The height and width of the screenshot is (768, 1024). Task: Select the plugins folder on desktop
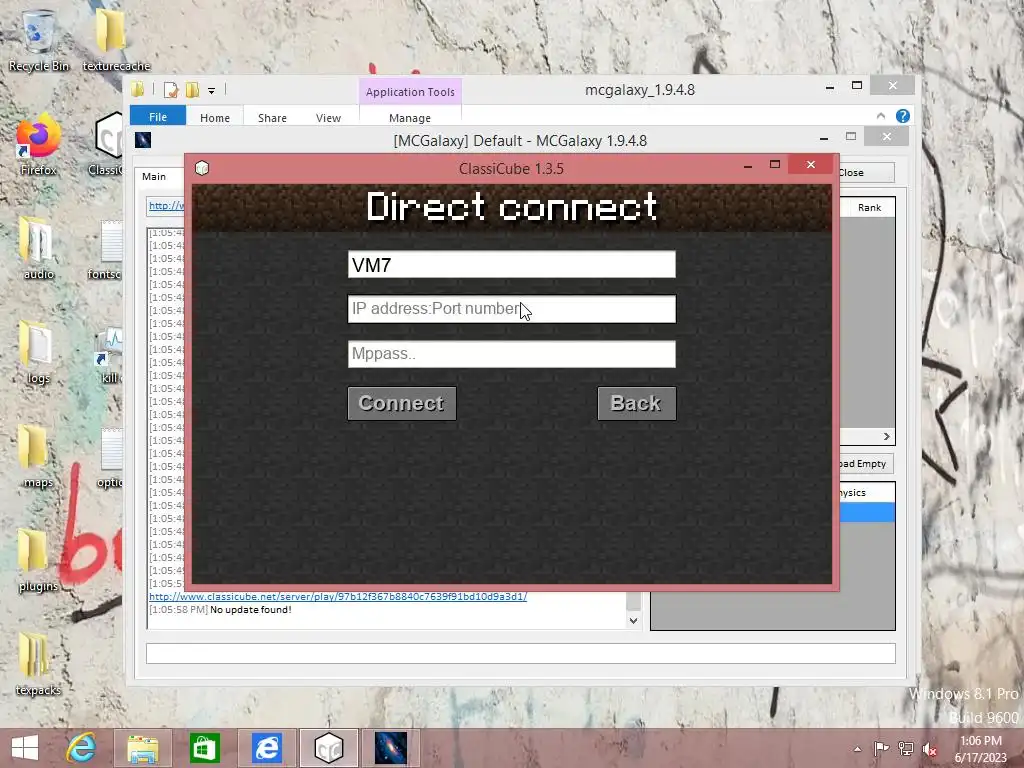pyautogui.click(x=38, y=560)
